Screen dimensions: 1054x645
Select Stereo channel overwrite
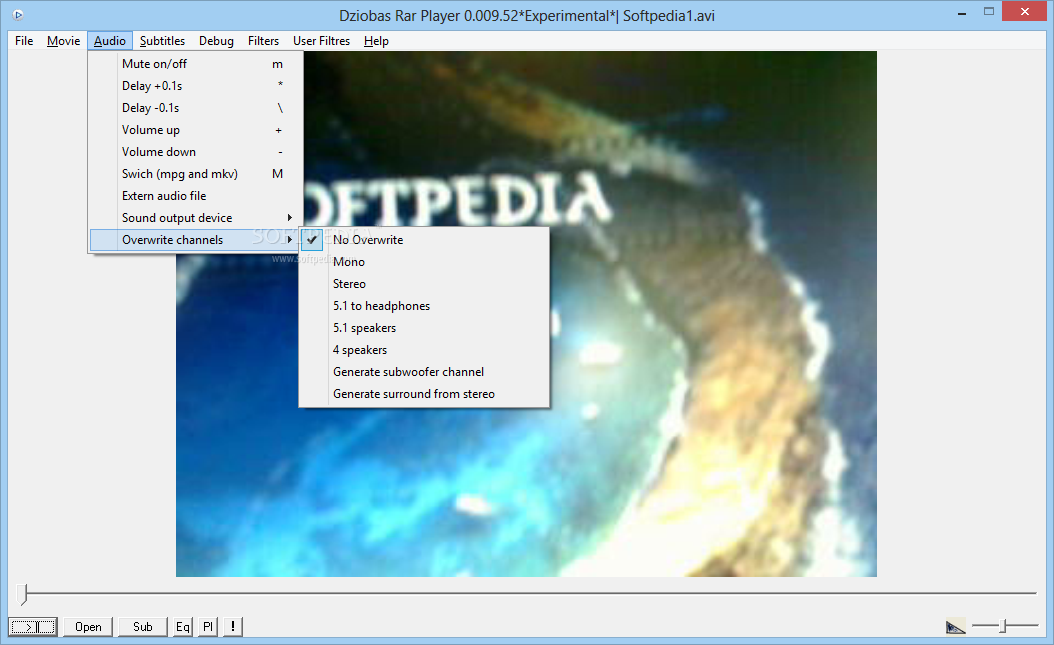[x=424, y=284]
